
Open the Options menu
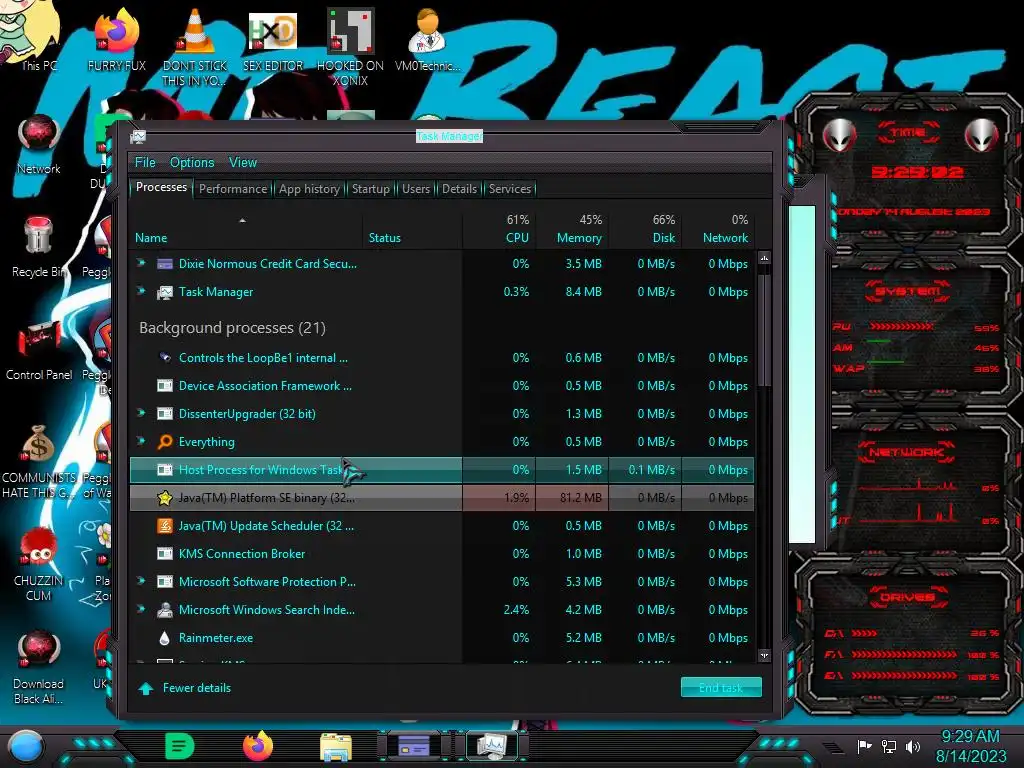192,163
